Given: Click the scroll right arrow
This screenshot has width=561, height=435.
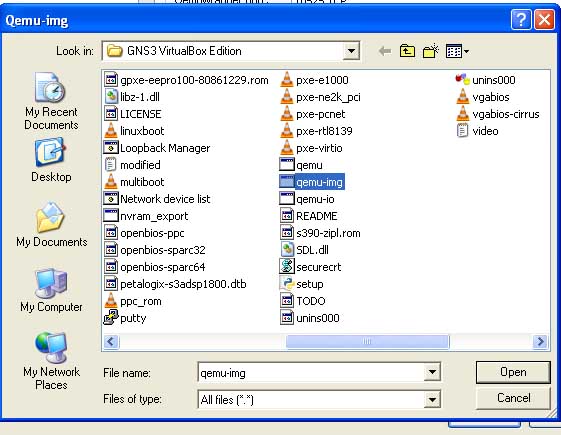Looking at the screenshot, I should (540, 342).
